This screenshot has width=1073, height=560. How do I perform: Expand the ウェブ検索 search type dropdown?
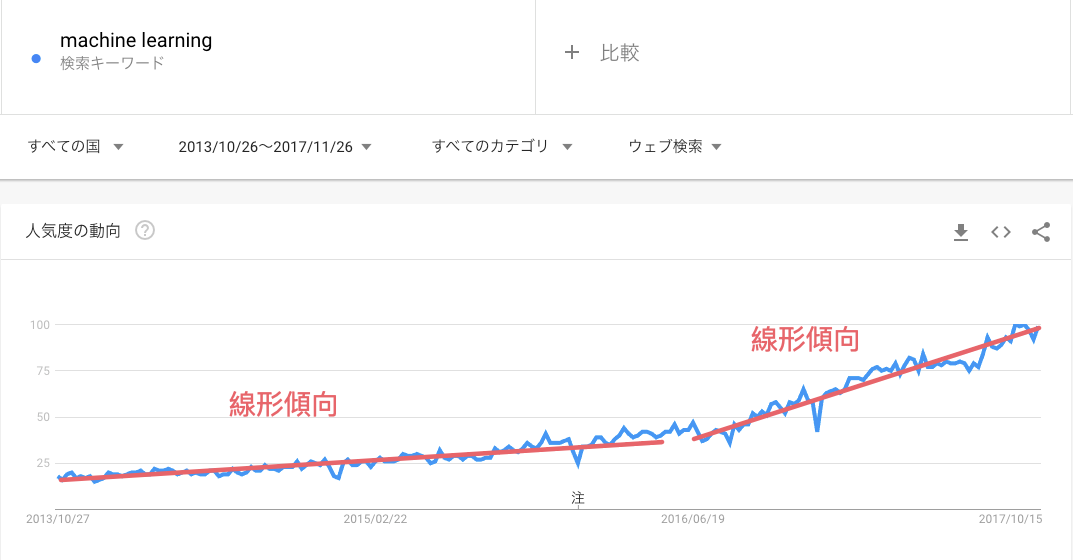click(x=675, y=146)
